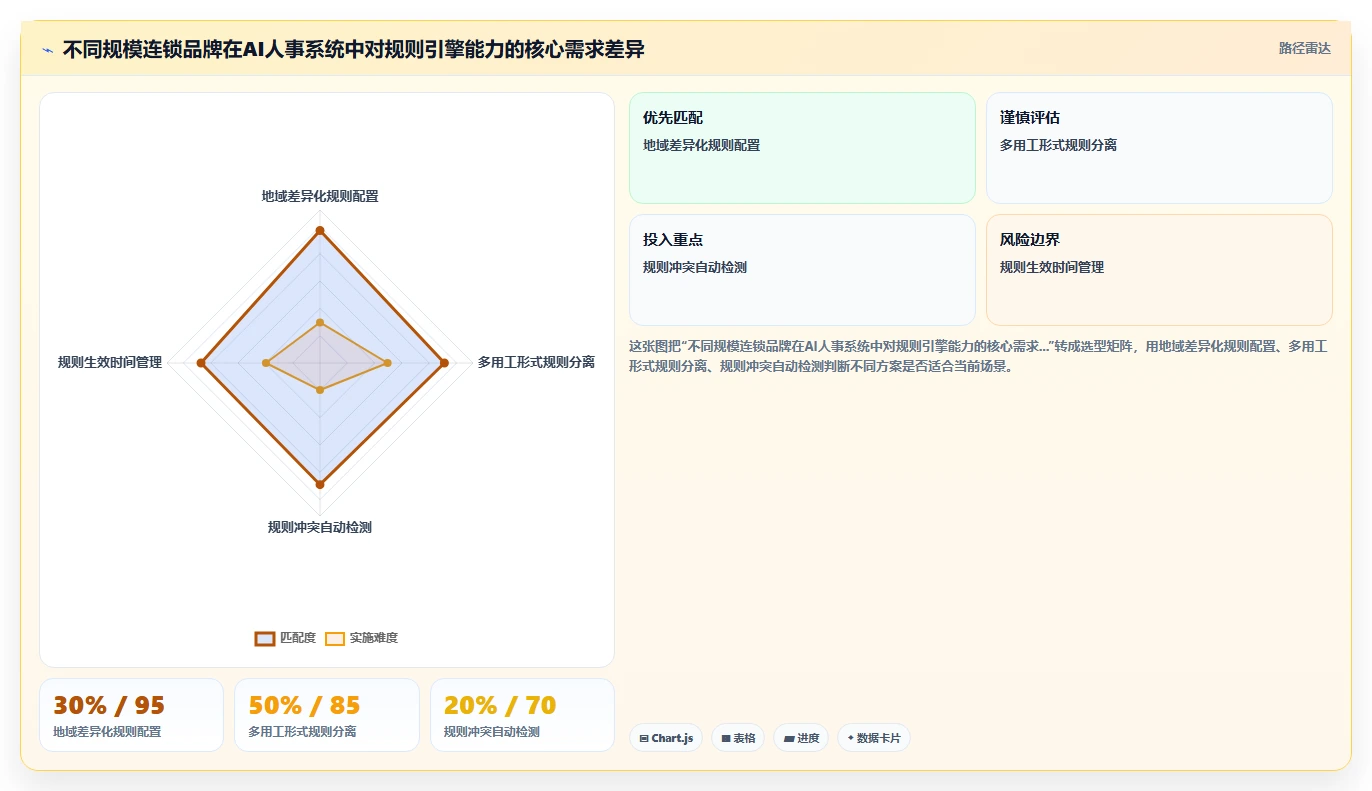The image size is (1372, 791).
Task: Click the right 实施难度 radar data point
Action: point(388,363)
